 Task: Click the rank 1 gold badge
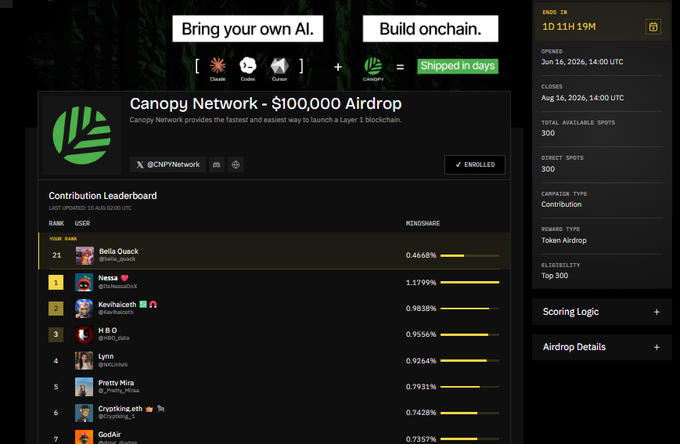point(56,282)
